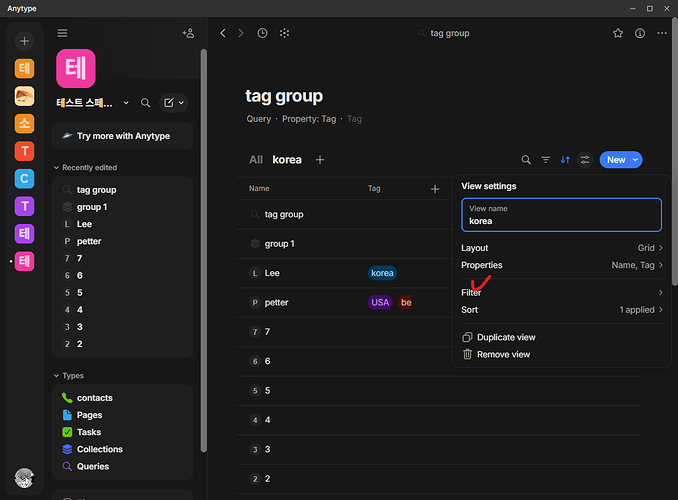Open Properties setting showing Name, Tag

tap(561, 265)
